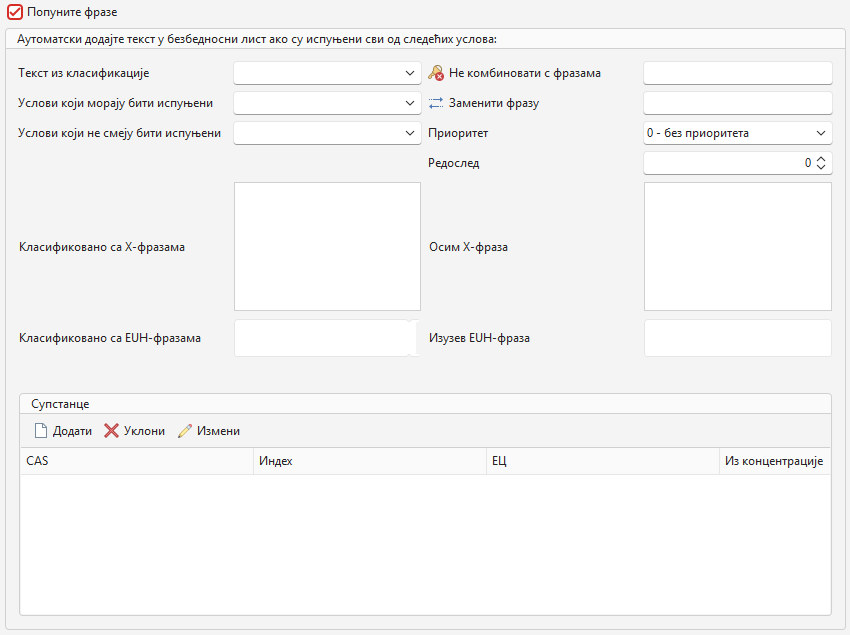Click the ЕЦ column header

tap(603, 461)
